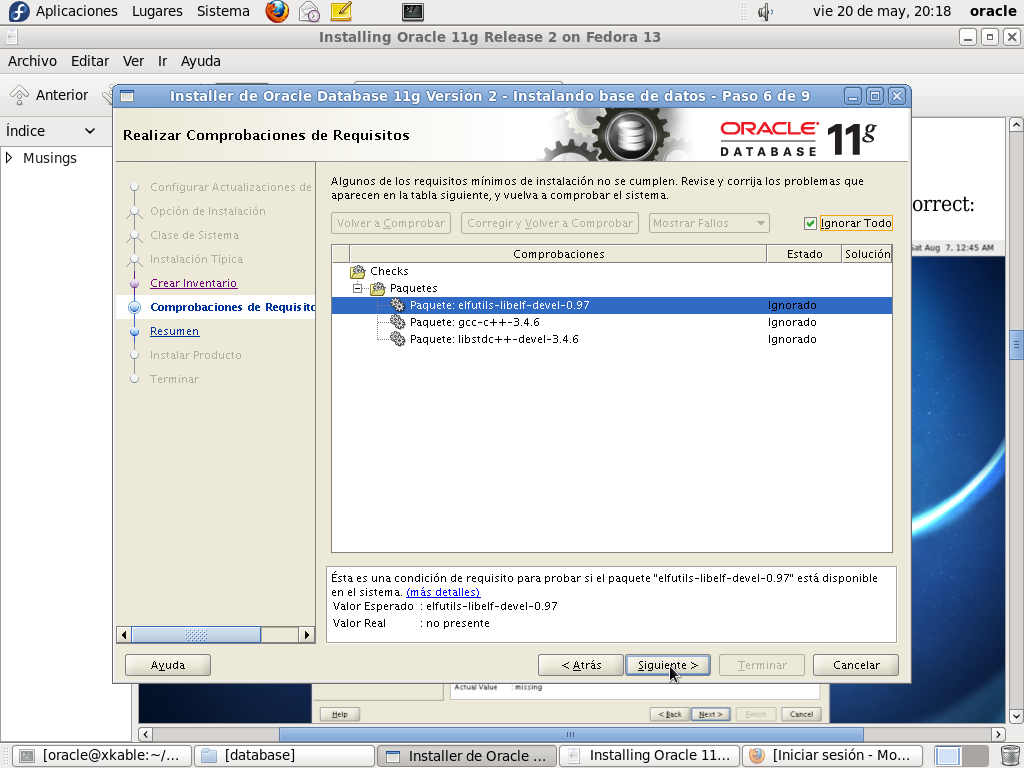Click right arrow of steps panel scrollbar
This screenshot has width=1024, height=768.
coord(306,634)
